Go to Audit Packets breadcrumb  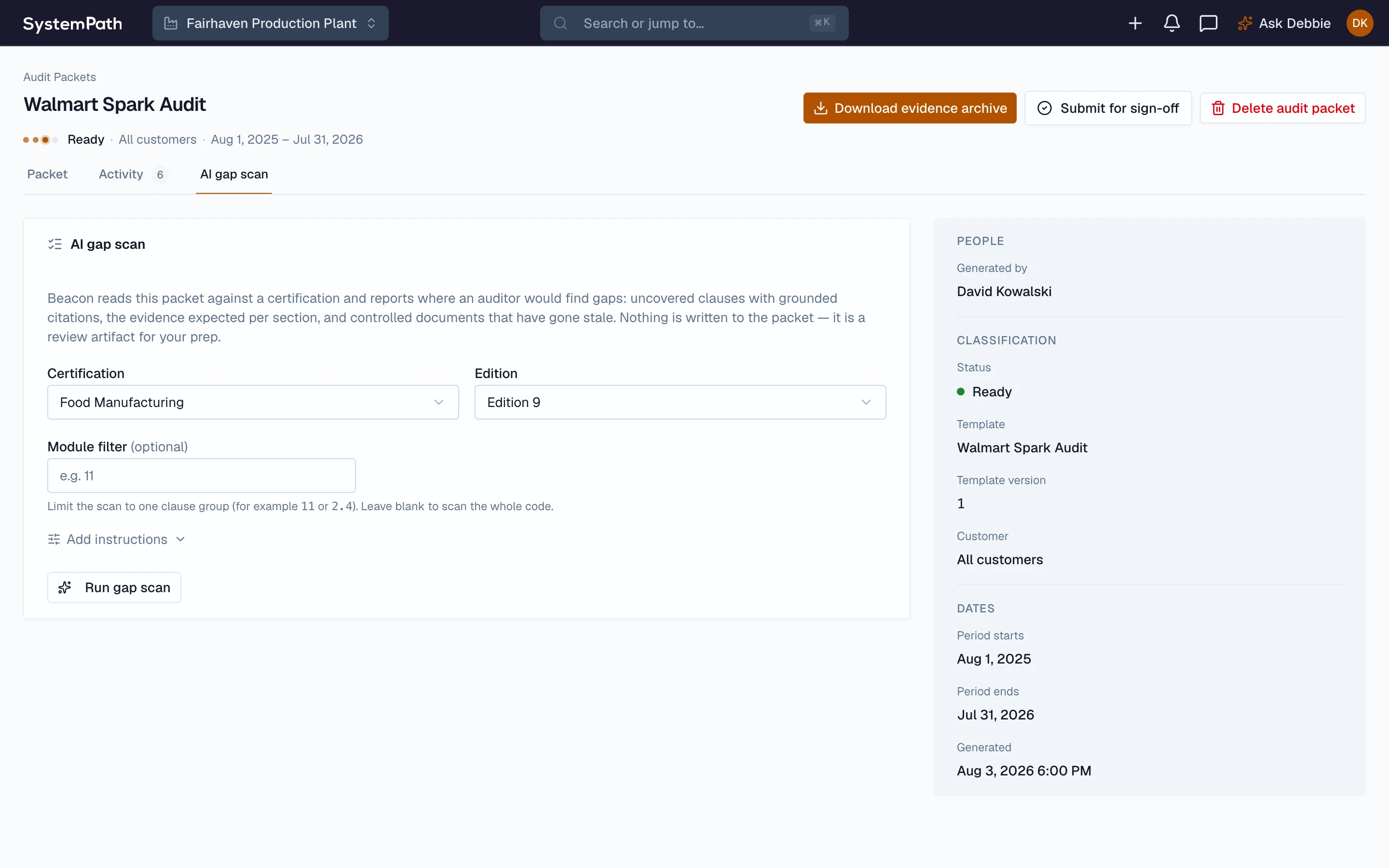pyautogui.click(x=60, y=77)
